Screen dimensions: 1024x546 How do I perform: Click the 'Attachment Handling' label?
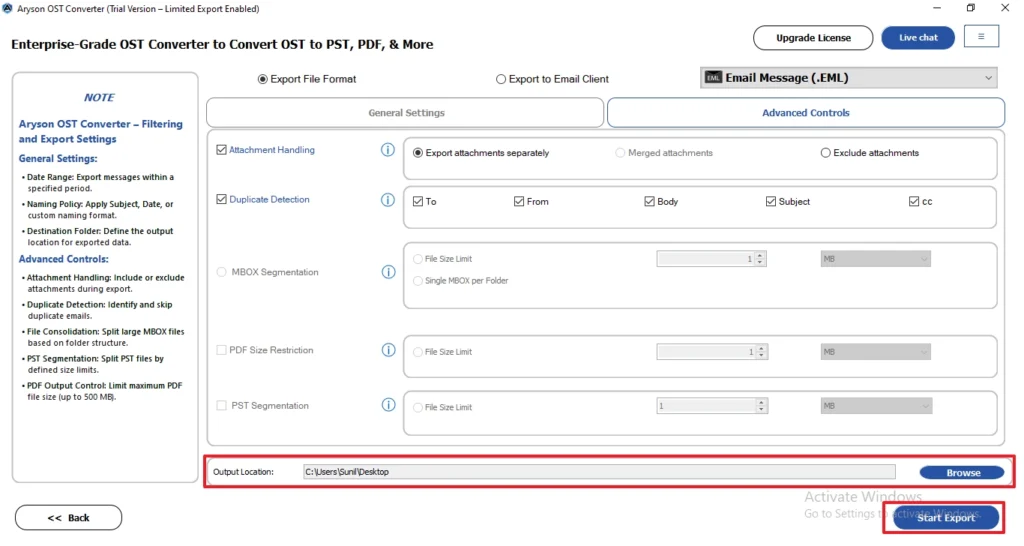click(272, 150)
